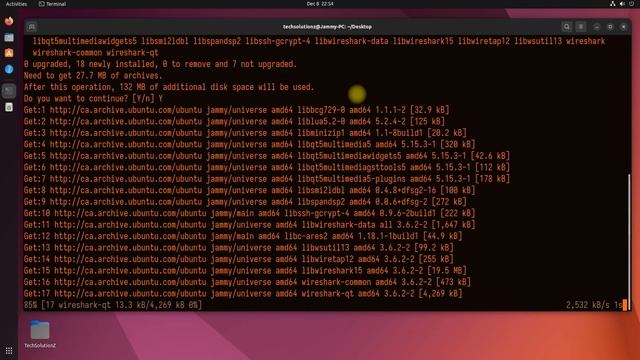Open the clock showing Dec 8 22:54

pyautogui.click(x=320, y=4)
